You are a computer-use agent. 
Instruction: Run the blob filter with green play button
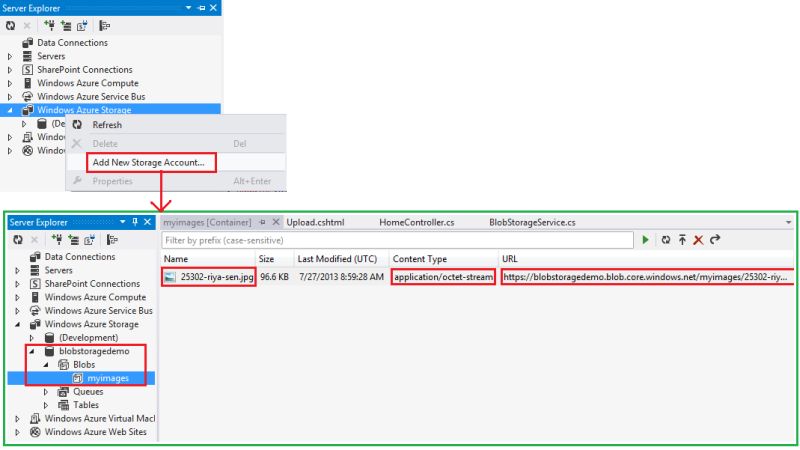coord(645,240)
